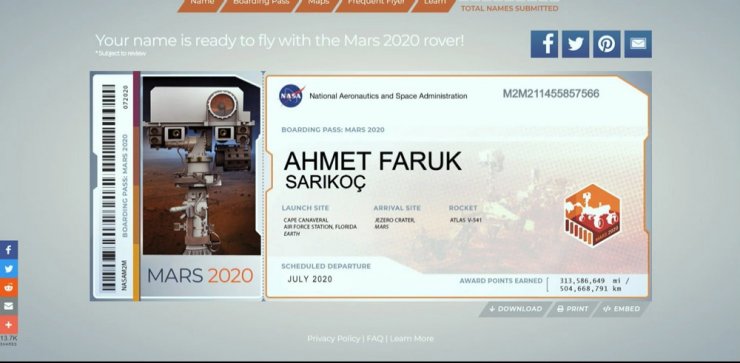Click the JULY 2020 departure date

click(x=310, y=279)
